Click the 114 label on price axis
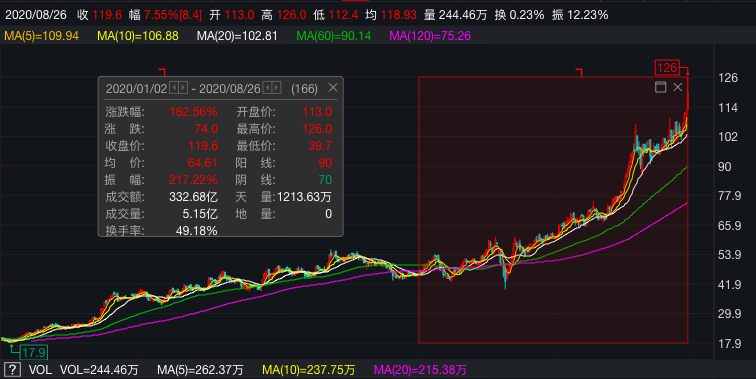 pyautogui.click(x=728, y=108)
